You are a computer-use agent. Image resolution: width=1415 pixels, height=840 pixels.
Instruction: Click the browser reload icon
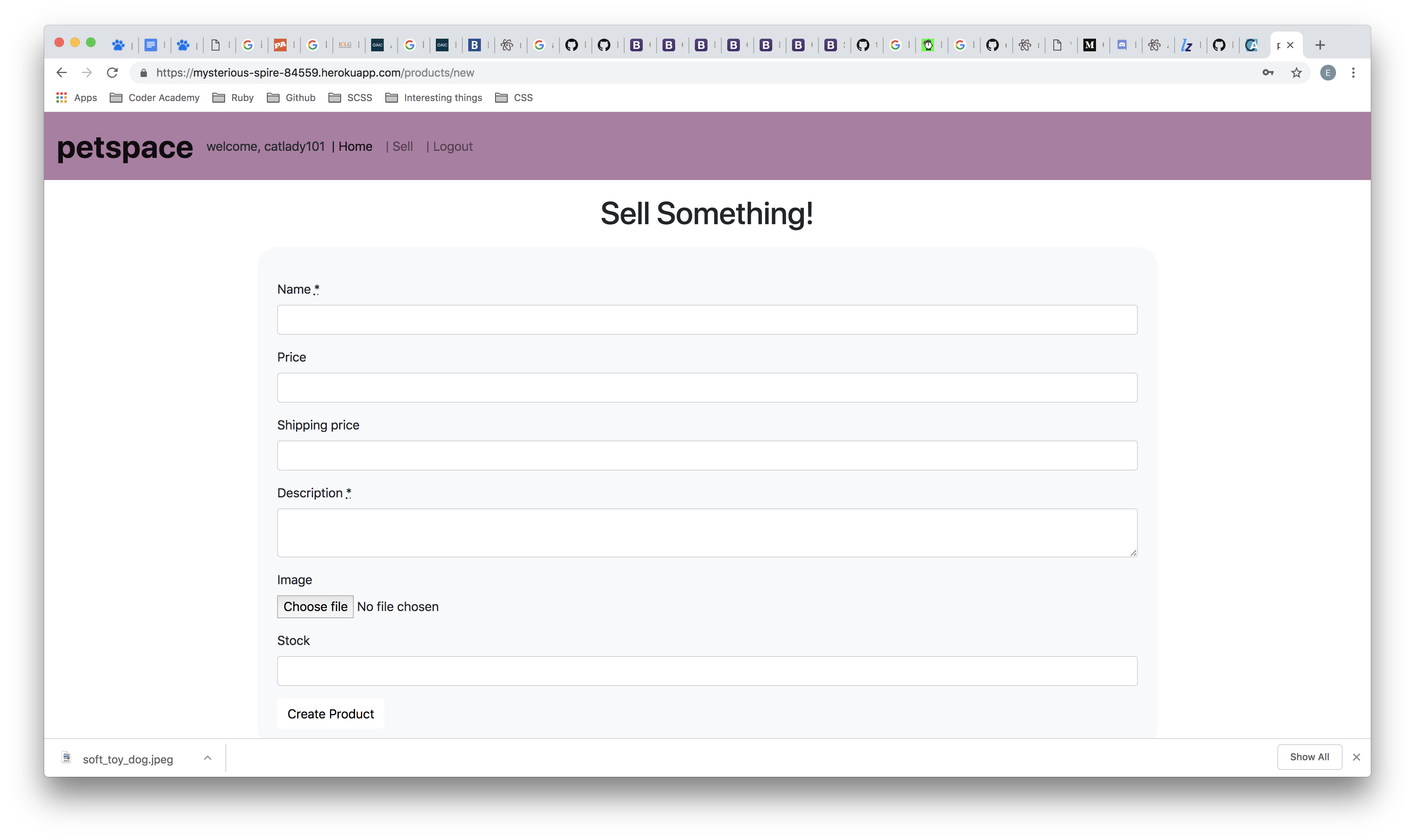pos(112,73)
